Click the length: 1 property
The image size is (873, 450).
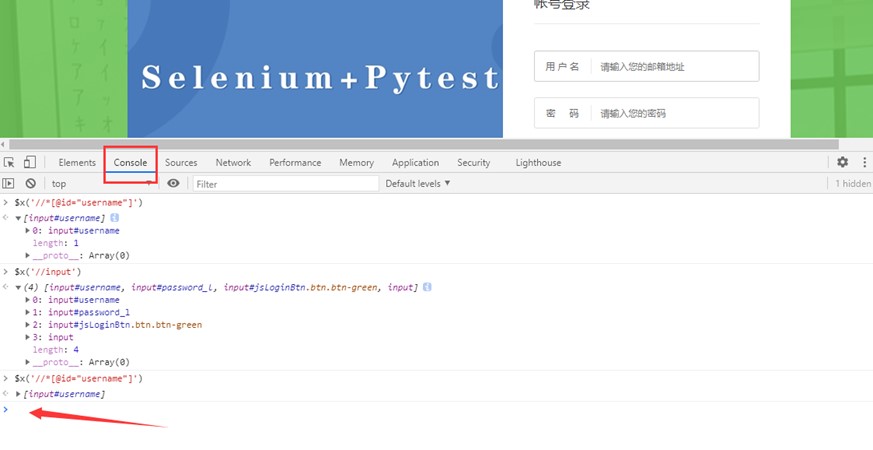(55, 243)
